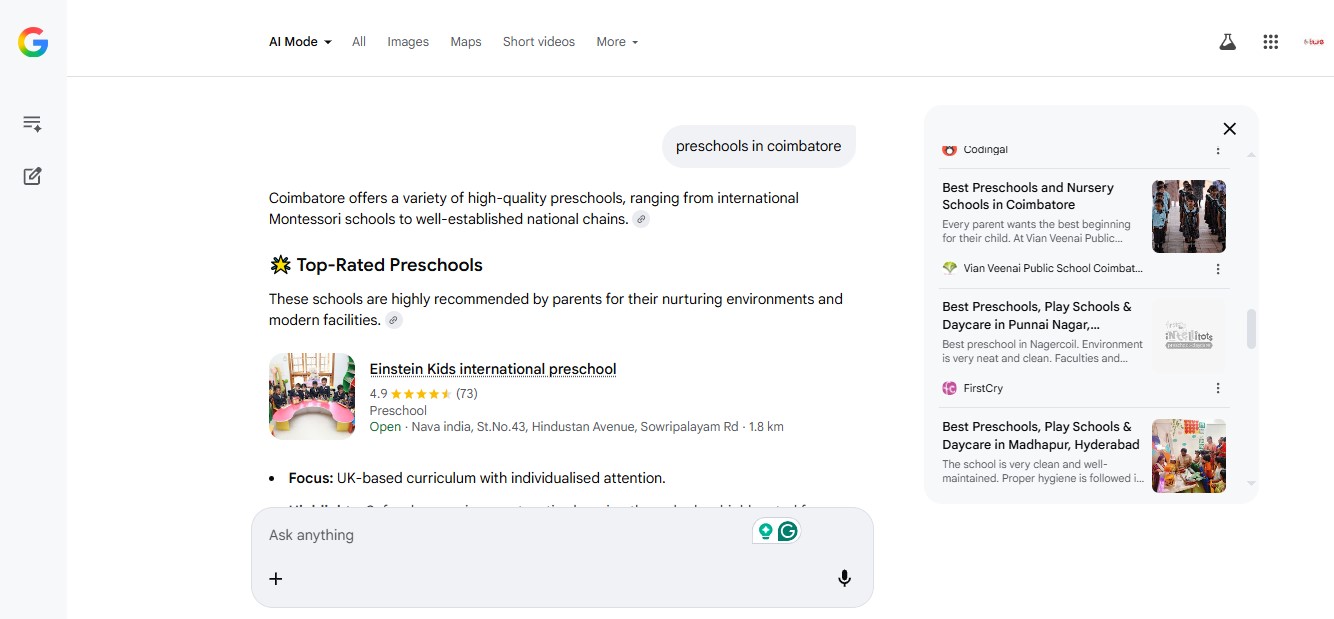
Task: Click the Vian Veenai Public School source name
Action: tap(1053, 268)
